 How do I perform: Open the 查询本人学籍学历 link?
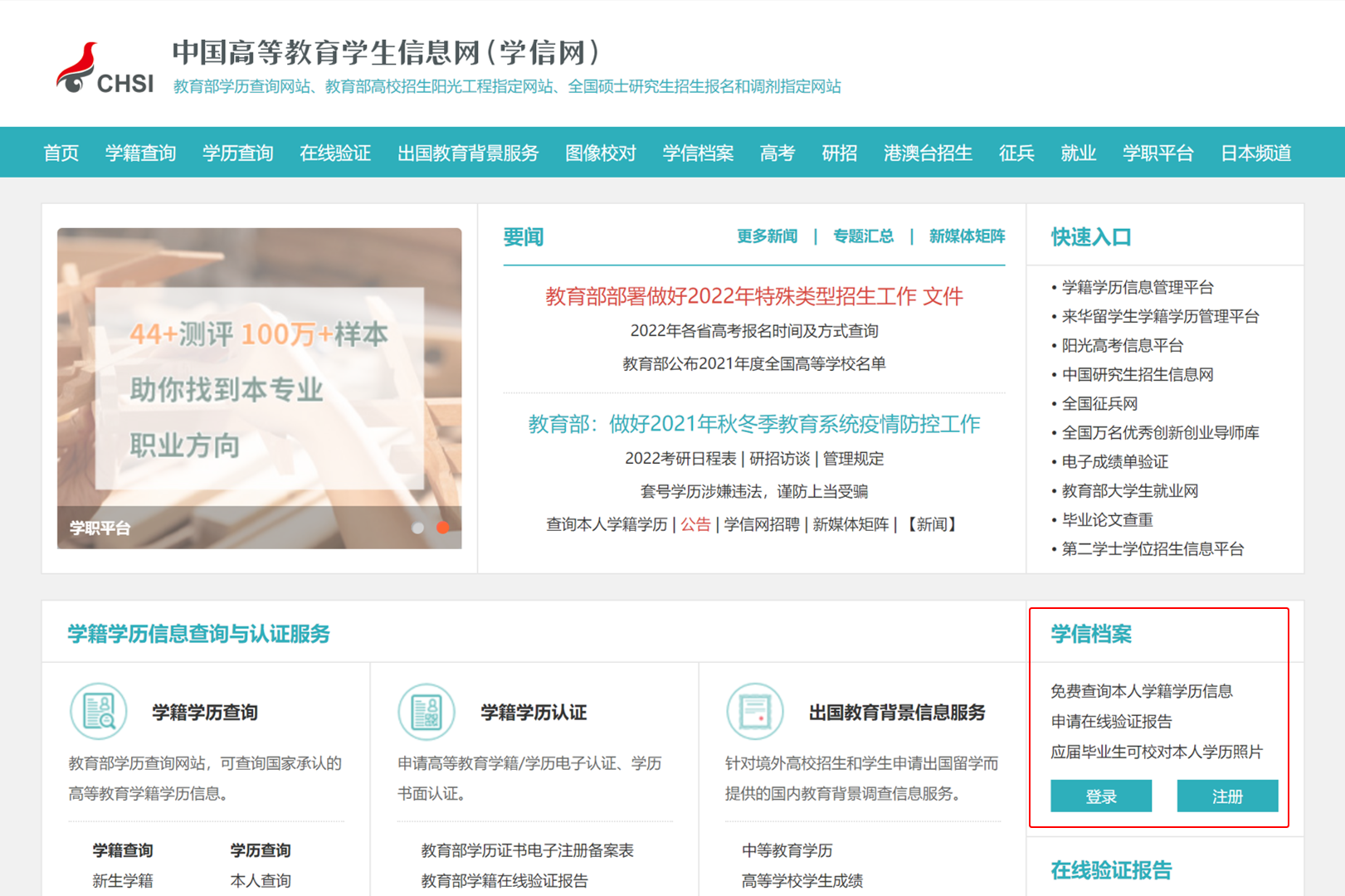pyautogui.click(x=607, y=524)
